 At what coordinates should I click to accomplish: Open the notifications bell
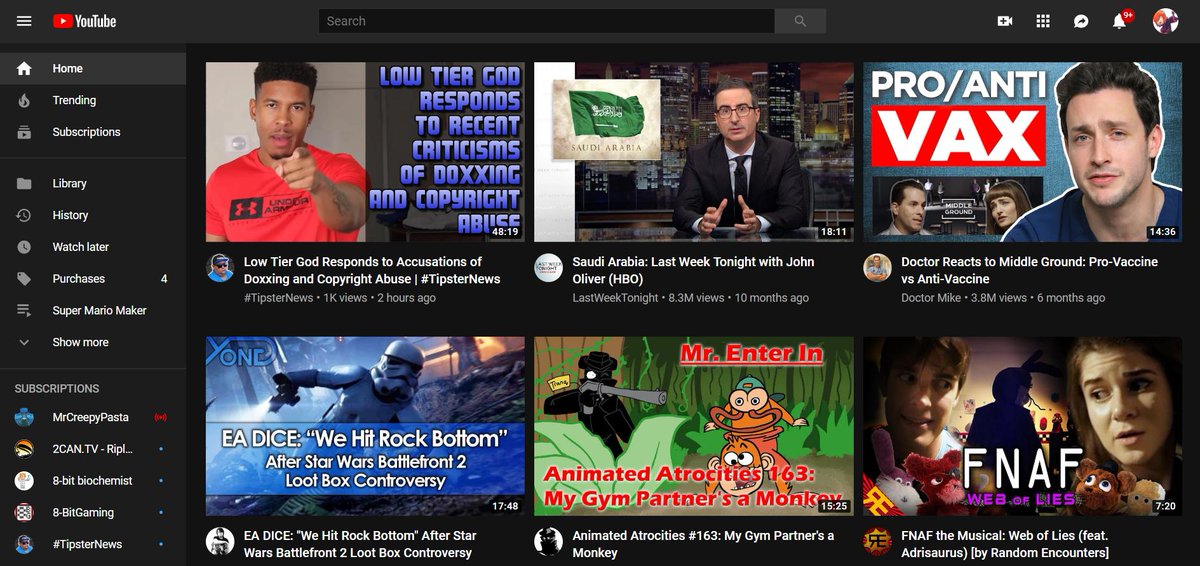click(1120, 21)
